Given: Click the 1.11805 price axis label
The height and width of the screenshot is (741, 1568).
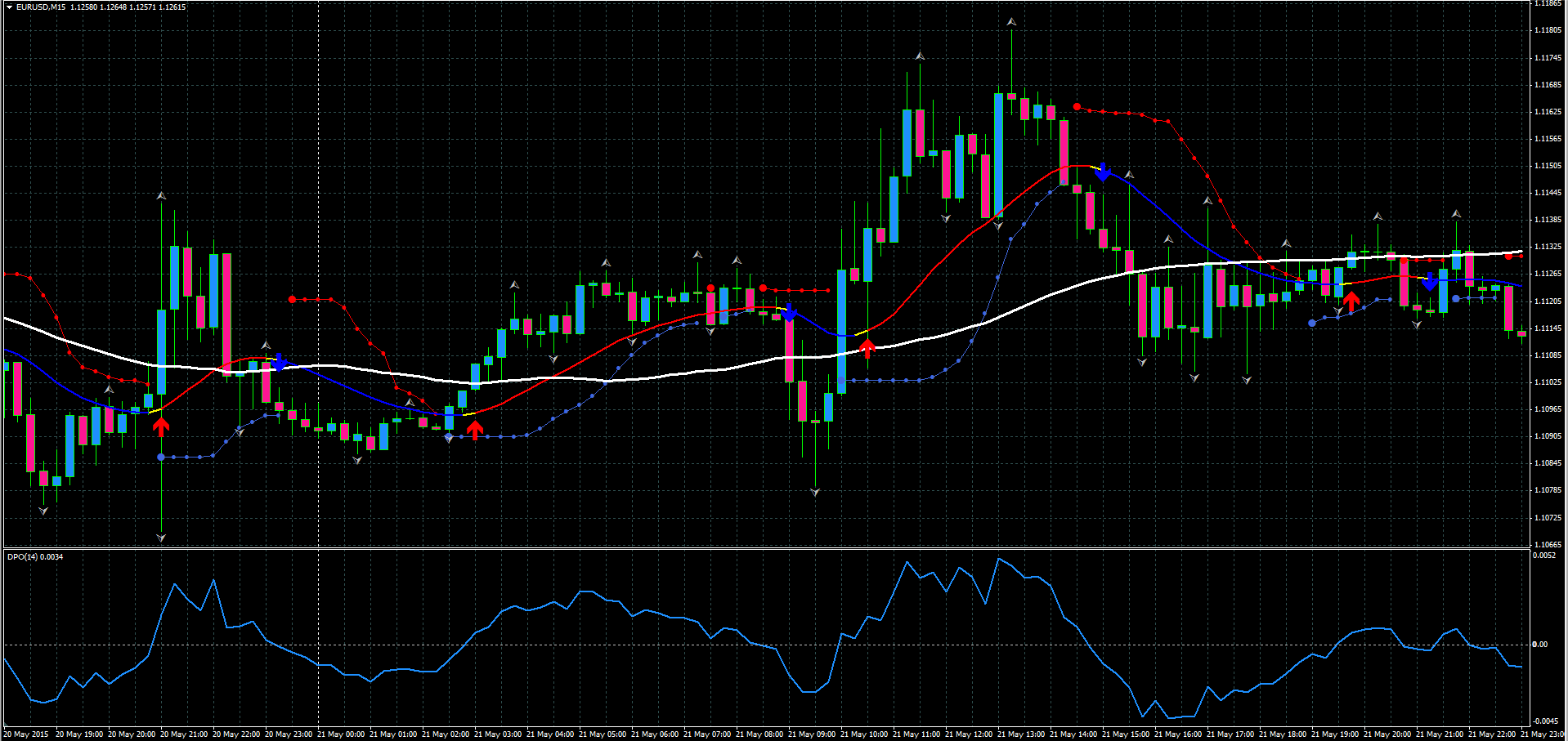Looking at the screenshot, I should (x=1547, y=30).
